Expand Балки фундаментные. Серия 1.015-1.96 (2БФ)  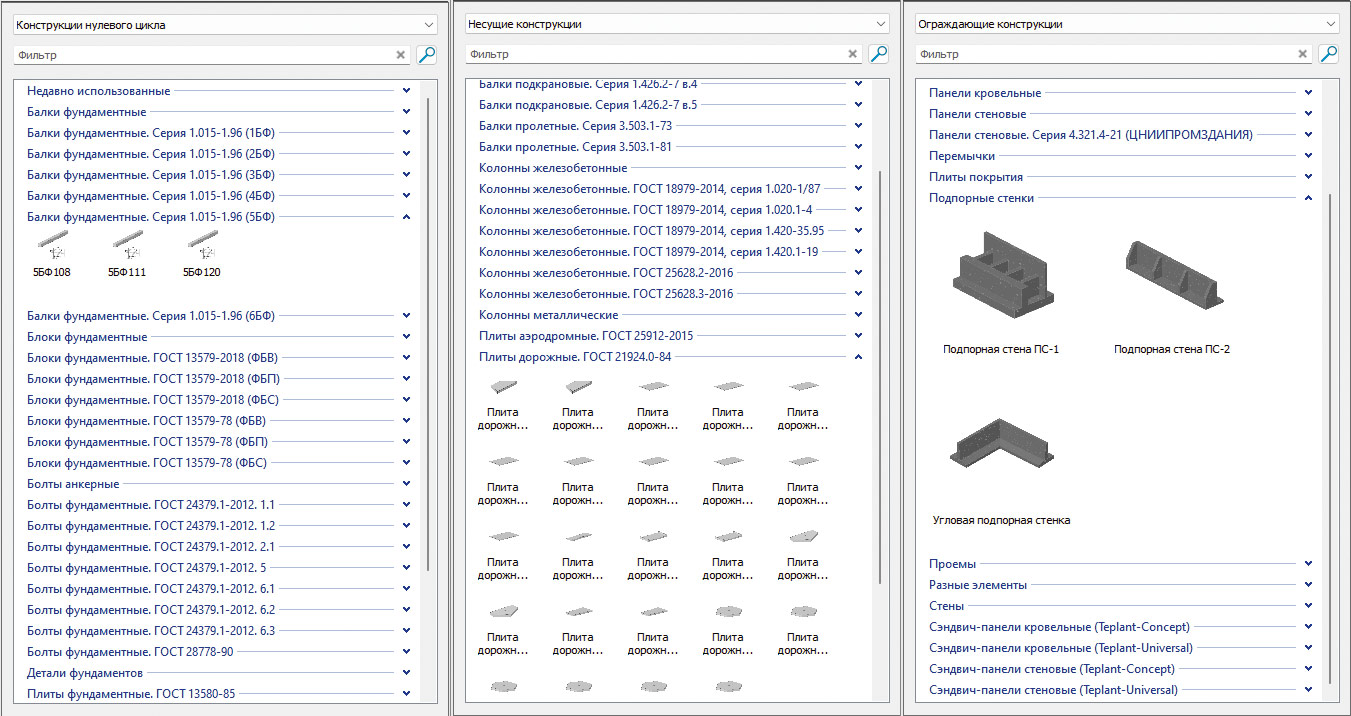(x=407, y=154)
